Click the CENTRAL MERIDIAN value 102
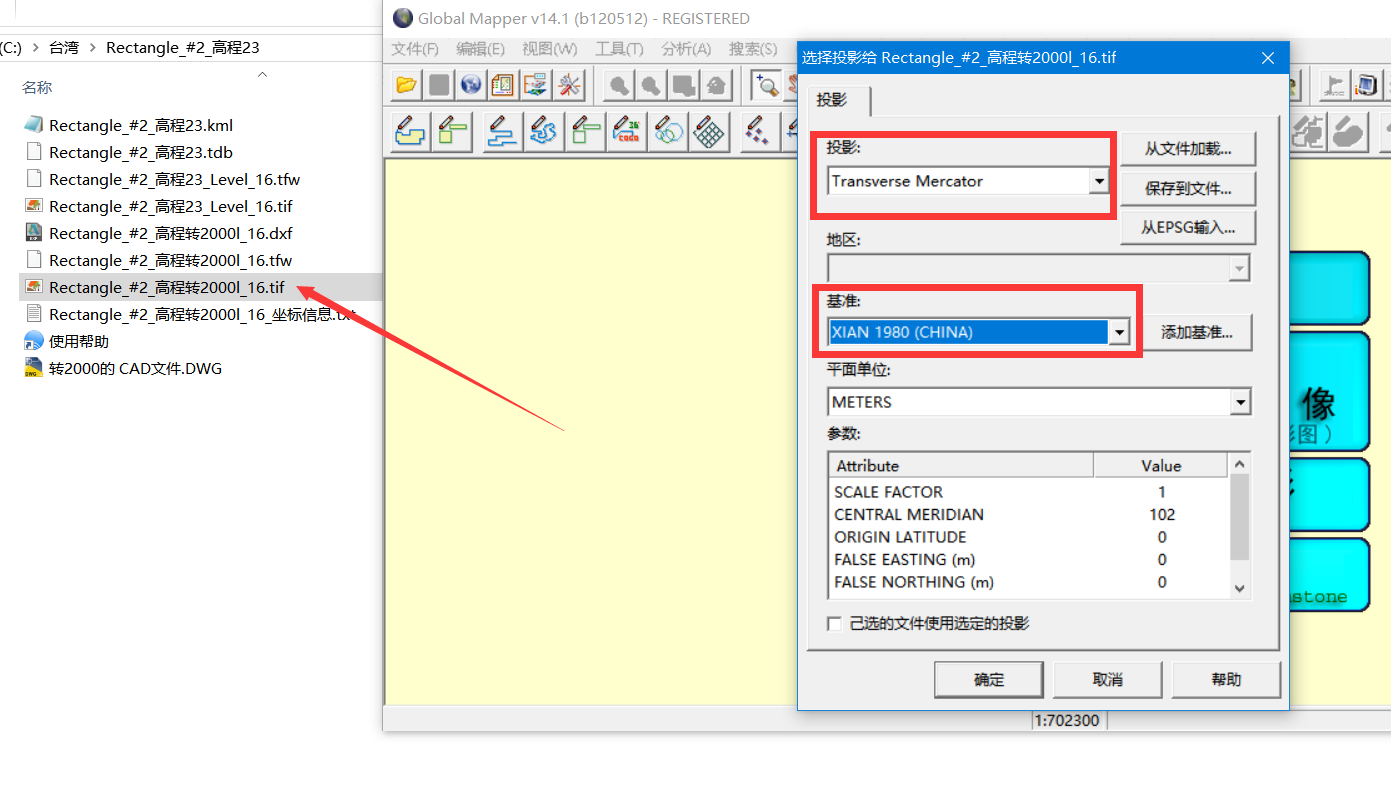Image resolution: width=1391 pixels, height=796 pixels. click(x=1162, y=514)
